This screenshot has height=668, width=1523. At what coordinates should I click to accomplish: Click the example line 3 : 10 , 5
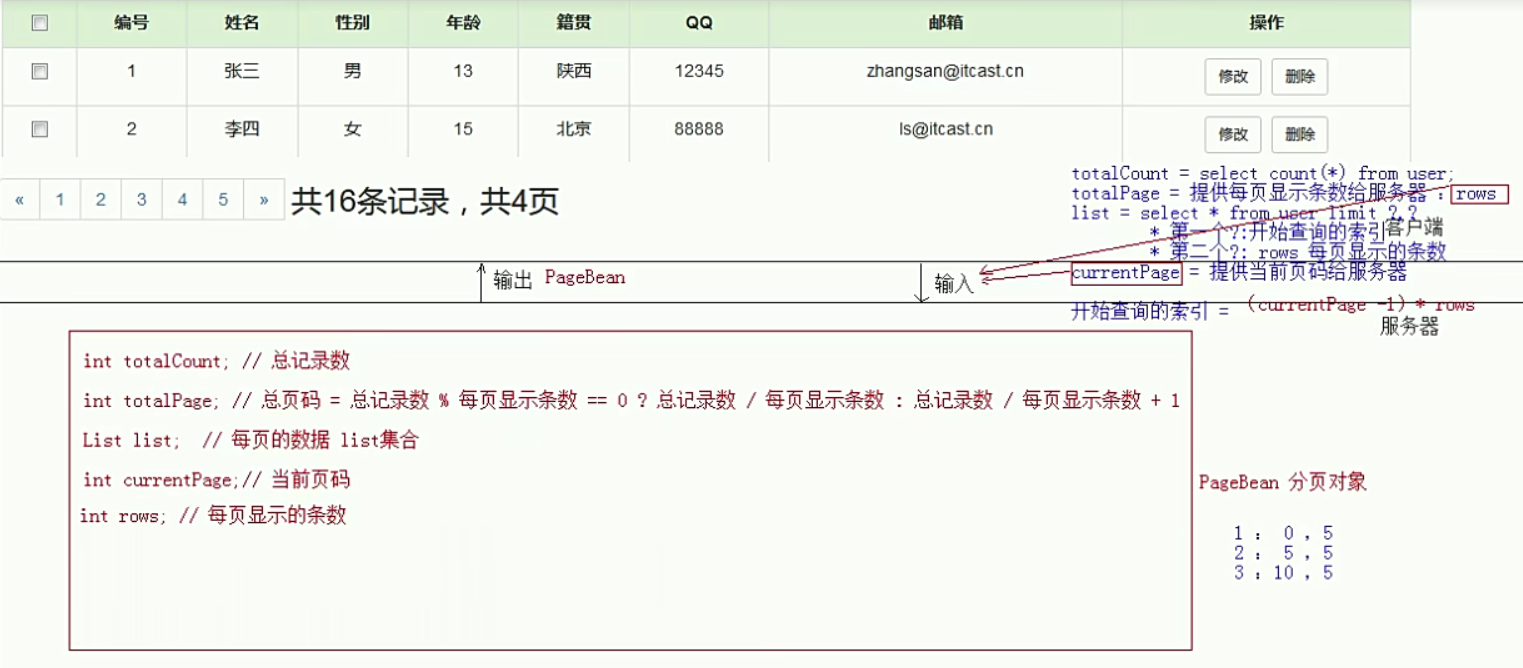tap(1283, 573)
